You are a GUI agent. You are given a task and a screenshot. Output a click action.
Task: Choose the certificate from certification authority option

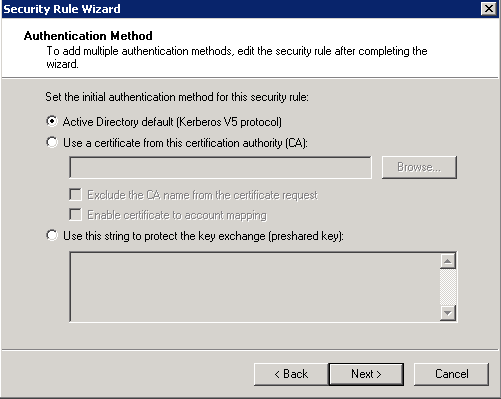[52, 142]
